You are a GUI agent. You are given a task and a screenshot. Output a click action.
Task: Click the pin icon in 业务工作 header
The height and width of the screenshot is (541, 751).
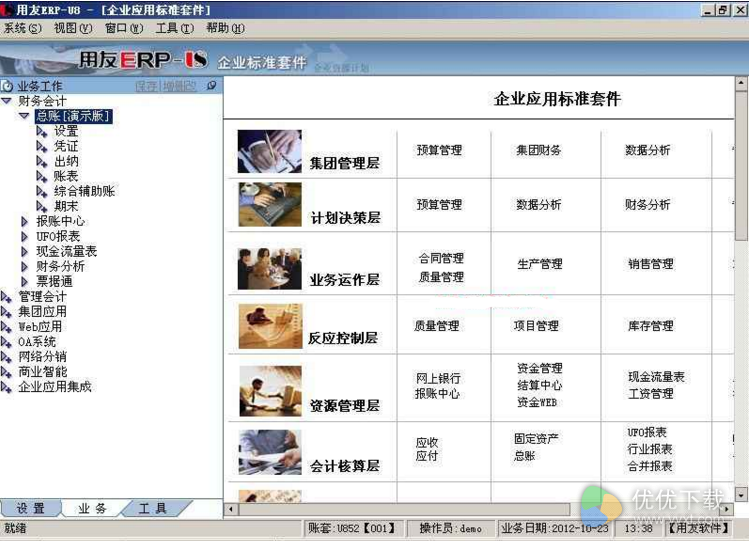click(x=211, y=85)
